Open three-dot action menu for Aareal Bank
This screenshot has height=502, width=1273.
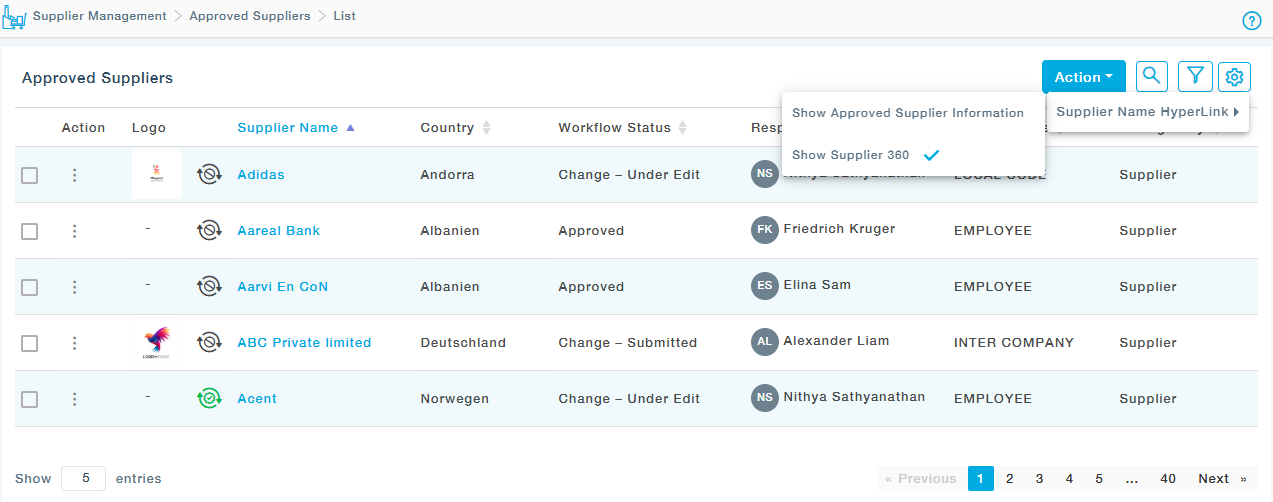74,231
